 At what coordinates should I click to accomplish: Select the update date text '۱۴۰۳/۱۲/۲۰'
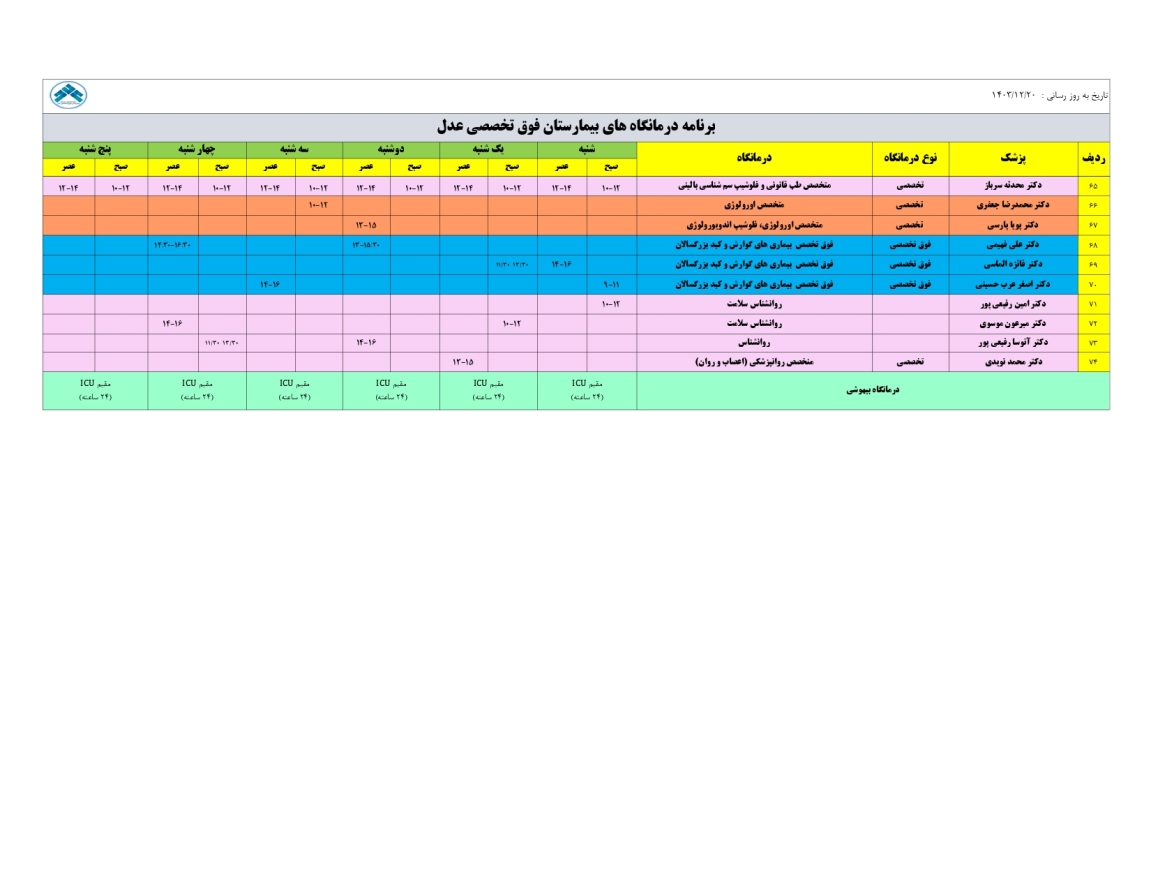tap(1013, 95)
